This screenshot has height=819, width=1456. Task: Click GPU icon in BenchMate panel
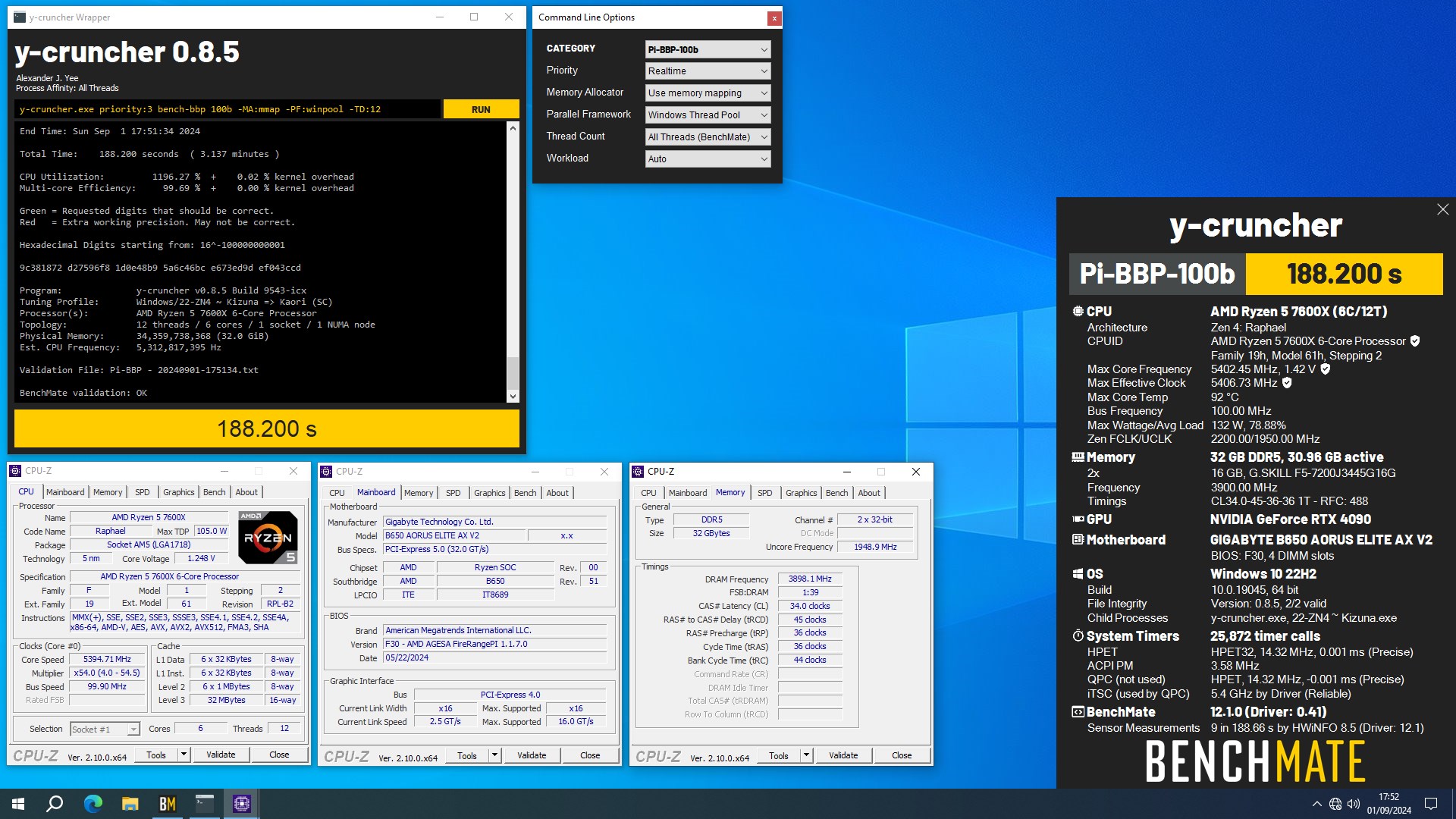pyautogui.click(x=1078, y=519)
